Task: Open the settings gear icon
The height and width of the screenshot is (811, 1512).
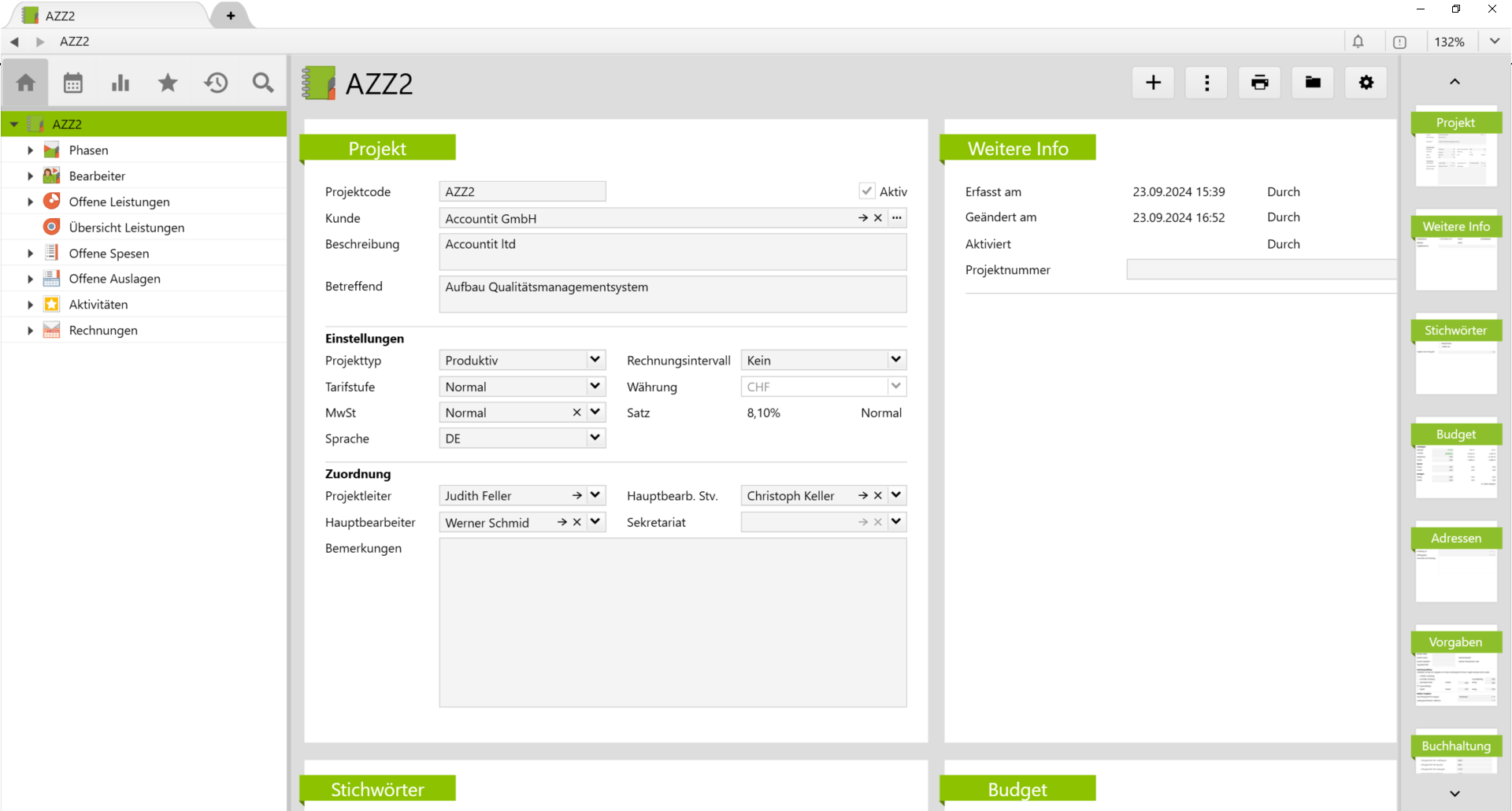Action: coord(1366,83)
